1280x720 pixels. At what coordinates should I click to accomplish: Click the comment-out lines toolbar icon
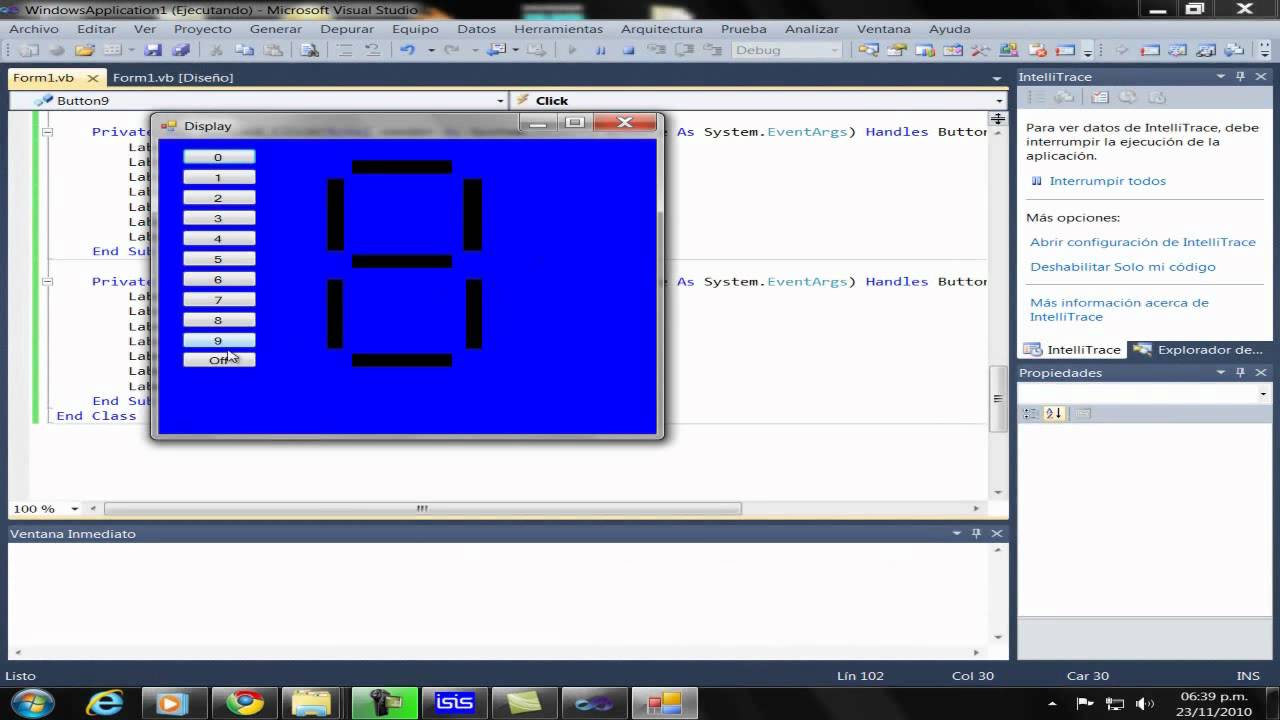(344, 50)
